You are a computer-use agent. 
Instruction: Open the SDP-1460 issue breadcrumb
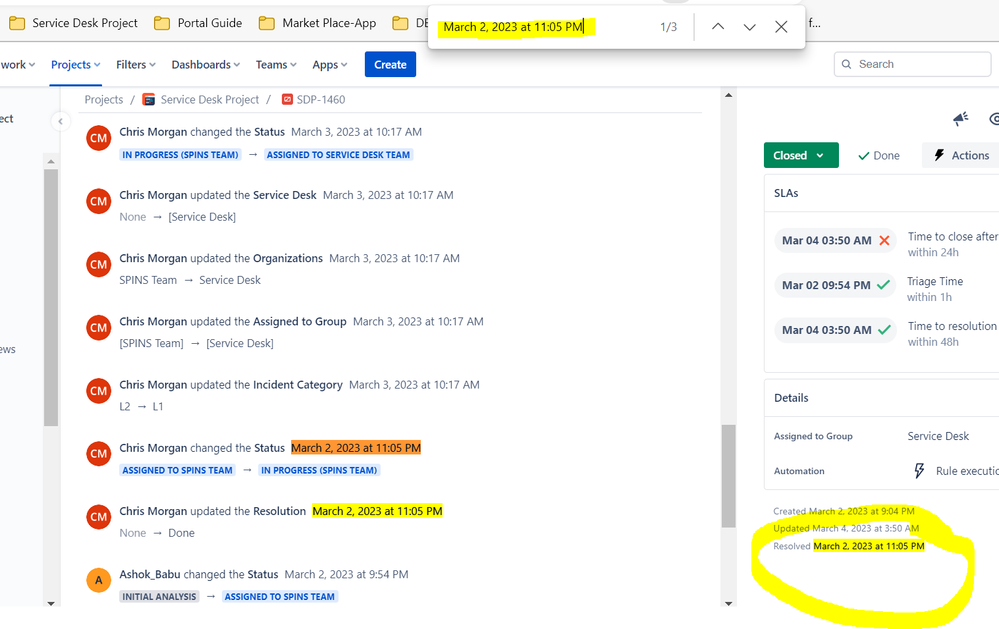tap(320, 99)
